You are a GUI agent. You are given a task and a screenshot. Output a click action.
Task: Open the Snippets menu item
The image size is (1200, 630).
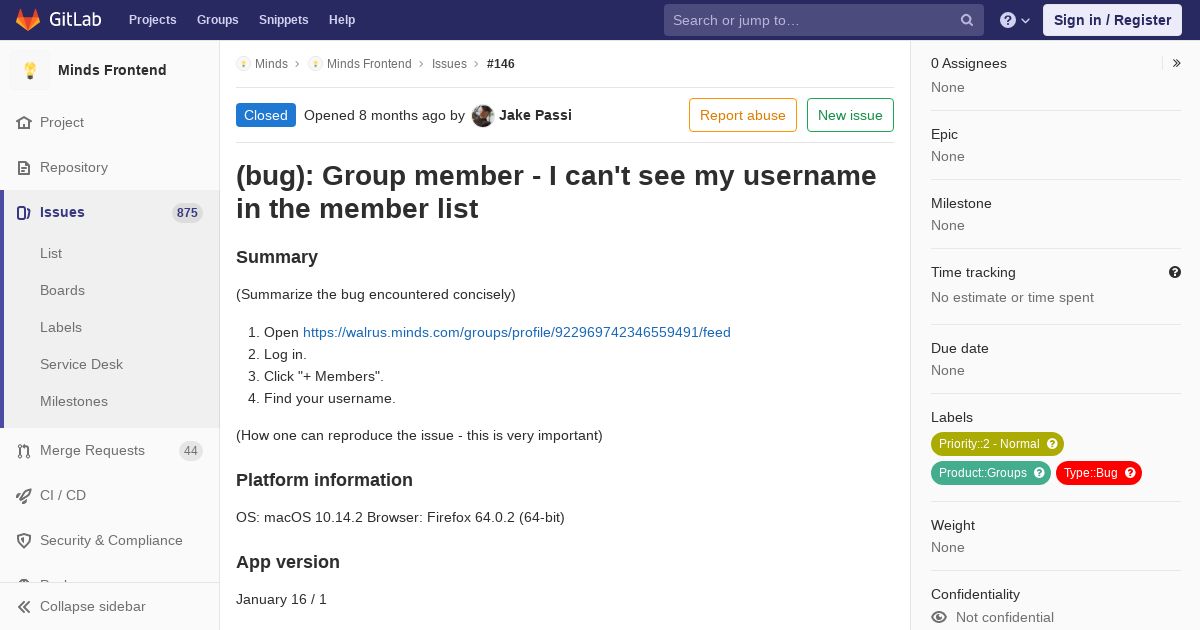click(284, 20)
